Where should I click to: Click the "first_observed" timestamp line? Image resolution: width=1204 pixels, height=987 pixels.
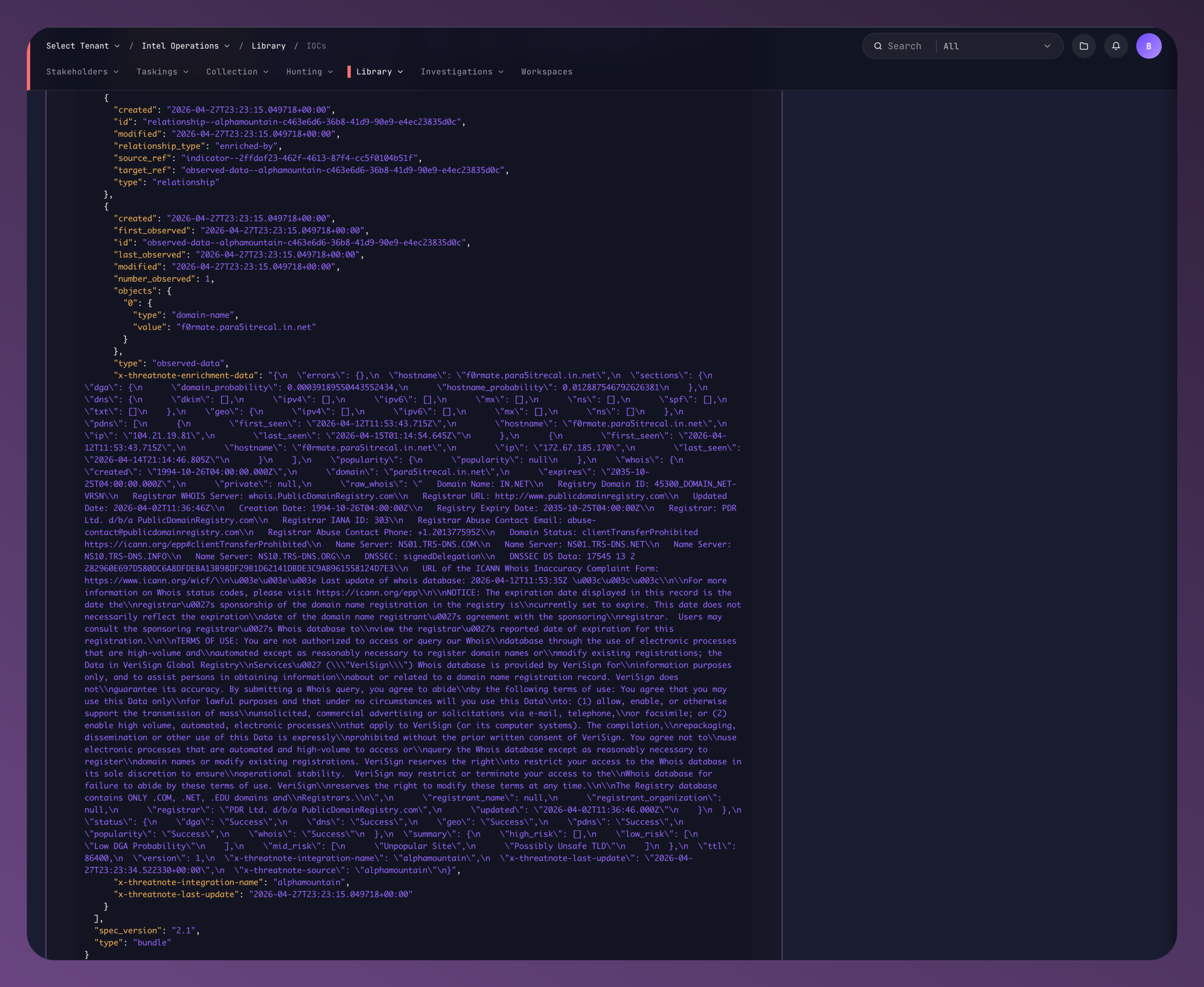[241, 230]
